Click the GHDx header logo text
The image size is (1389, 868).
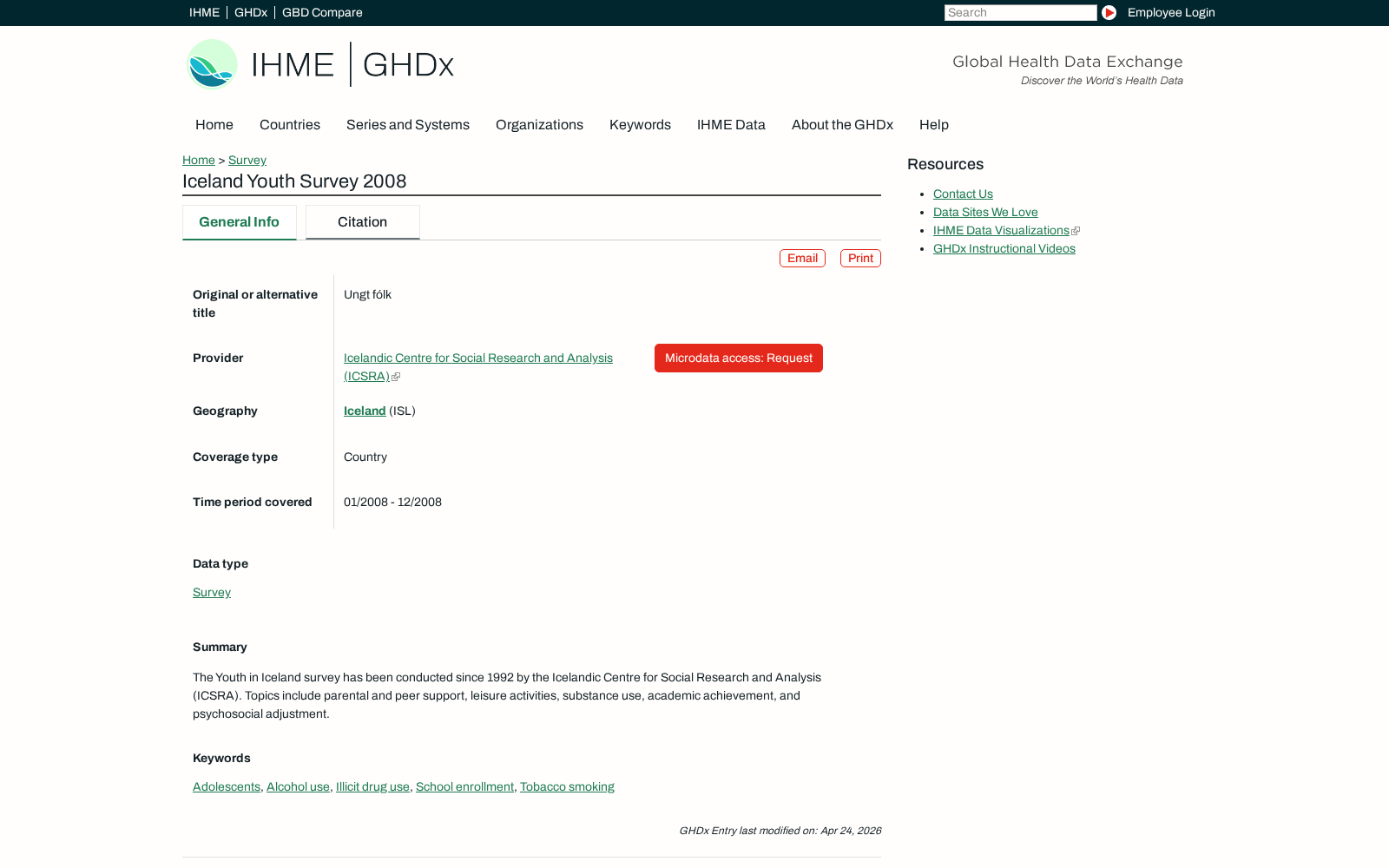408,65
